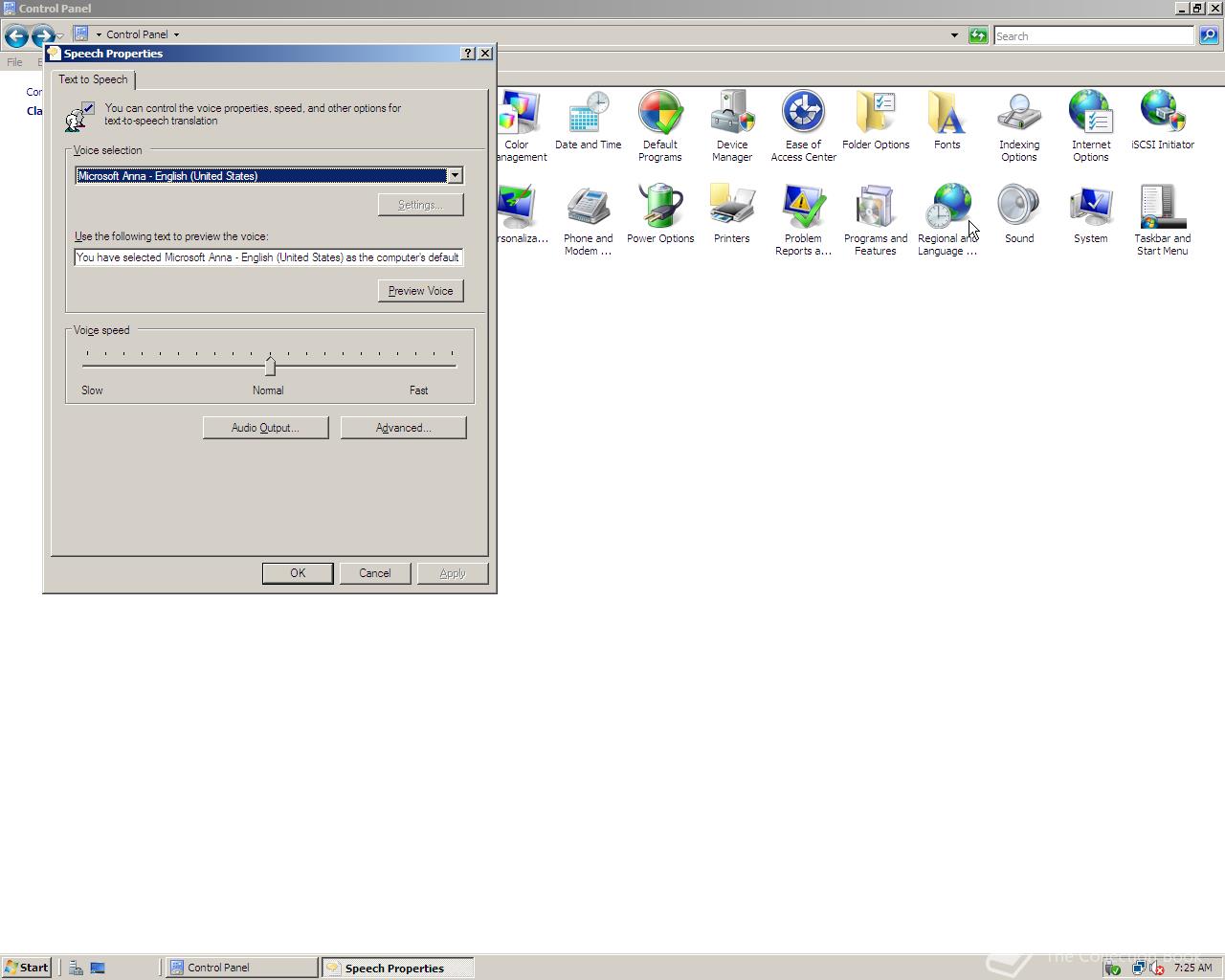Screen dimensions: 1225x980
Task: Click the Voice speed slider thumb
Action: pos(270,366)
